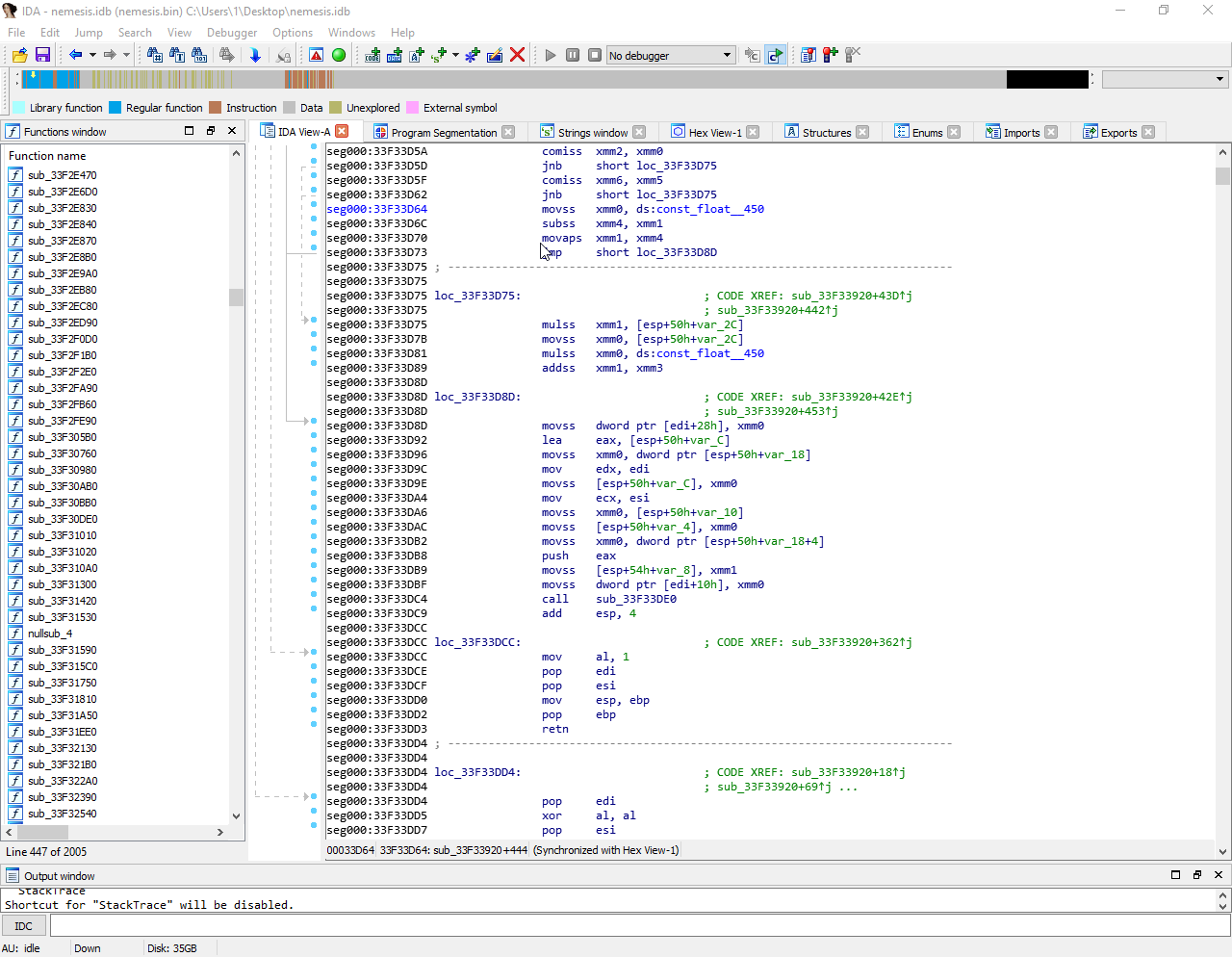
Task: Click the blue asterisk plus icon
Action: (473, 55)
